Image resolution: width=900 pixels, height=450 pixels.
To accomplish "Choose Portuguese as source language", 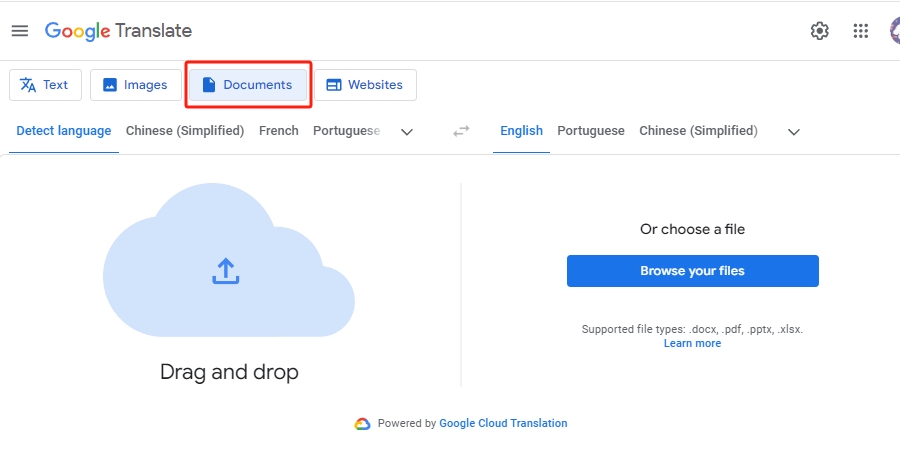I will (x=346, y=131).
